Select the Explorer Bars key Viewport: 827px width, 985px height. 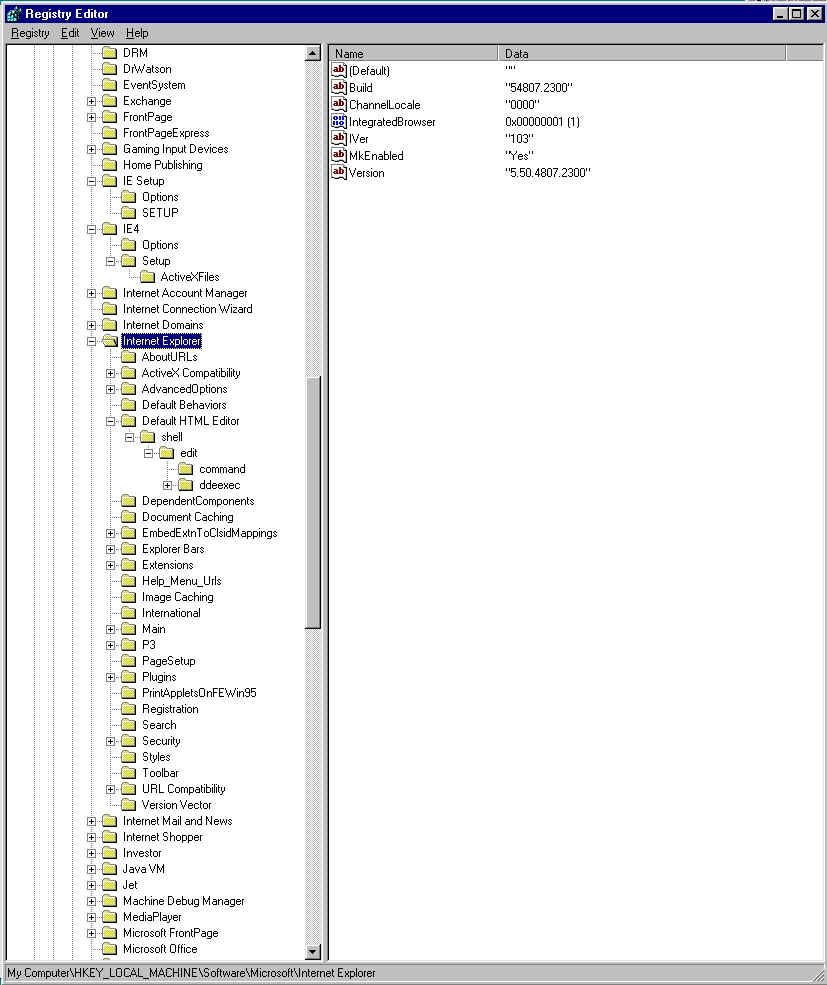(173, 549)
